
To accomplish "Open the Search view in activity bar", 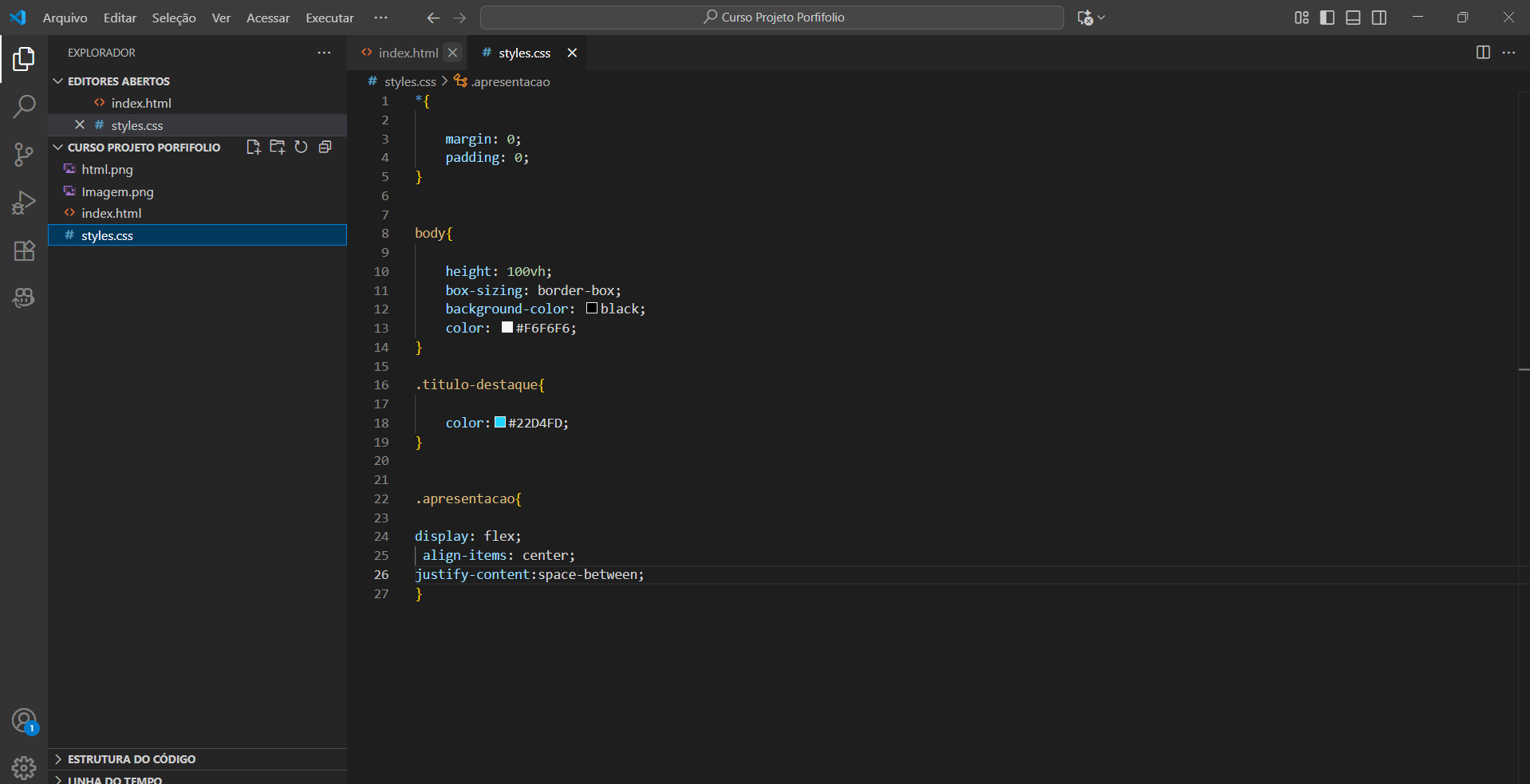I will point(24,106).
